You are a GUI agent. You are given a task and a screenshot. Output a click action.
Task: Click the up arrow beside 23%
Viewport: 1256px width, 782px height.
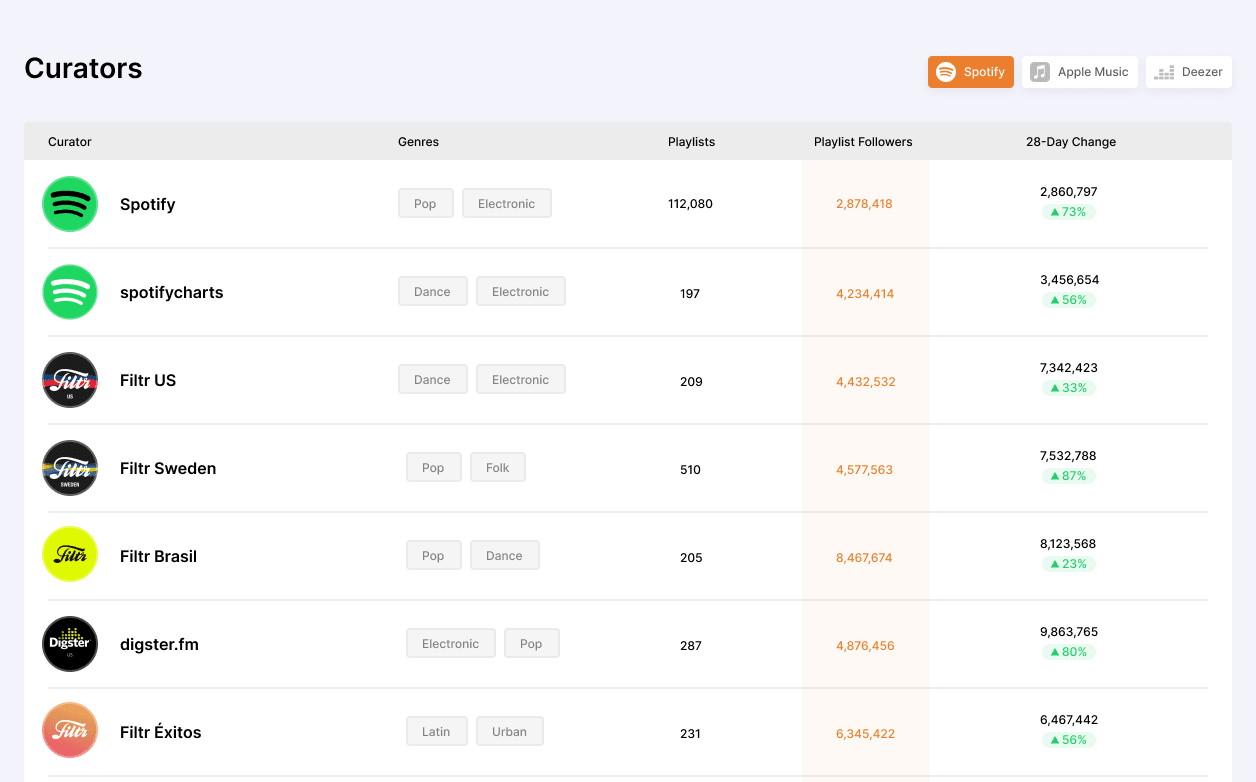(1054, 564)
